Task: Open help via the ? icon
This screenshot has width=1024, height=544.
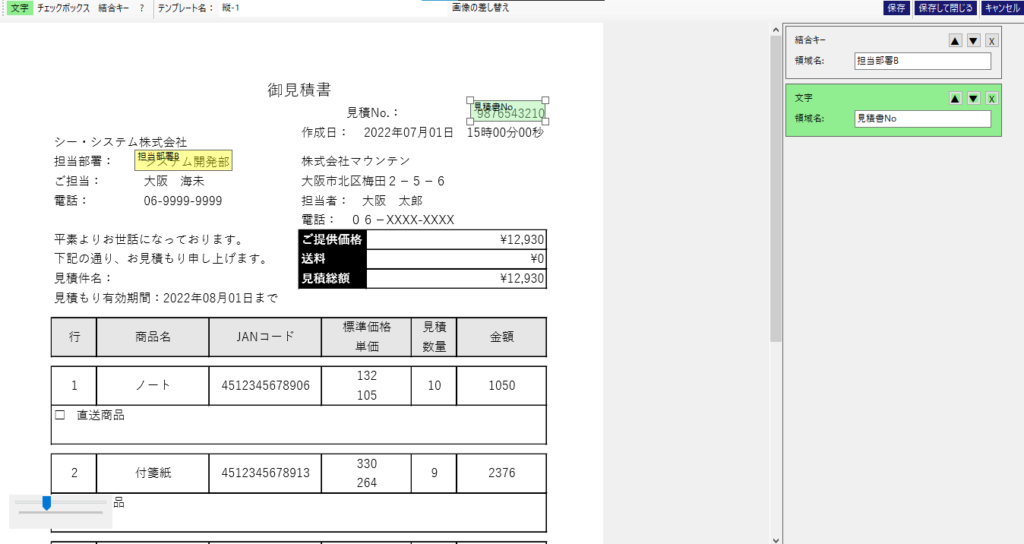Action: pos(142,8)
